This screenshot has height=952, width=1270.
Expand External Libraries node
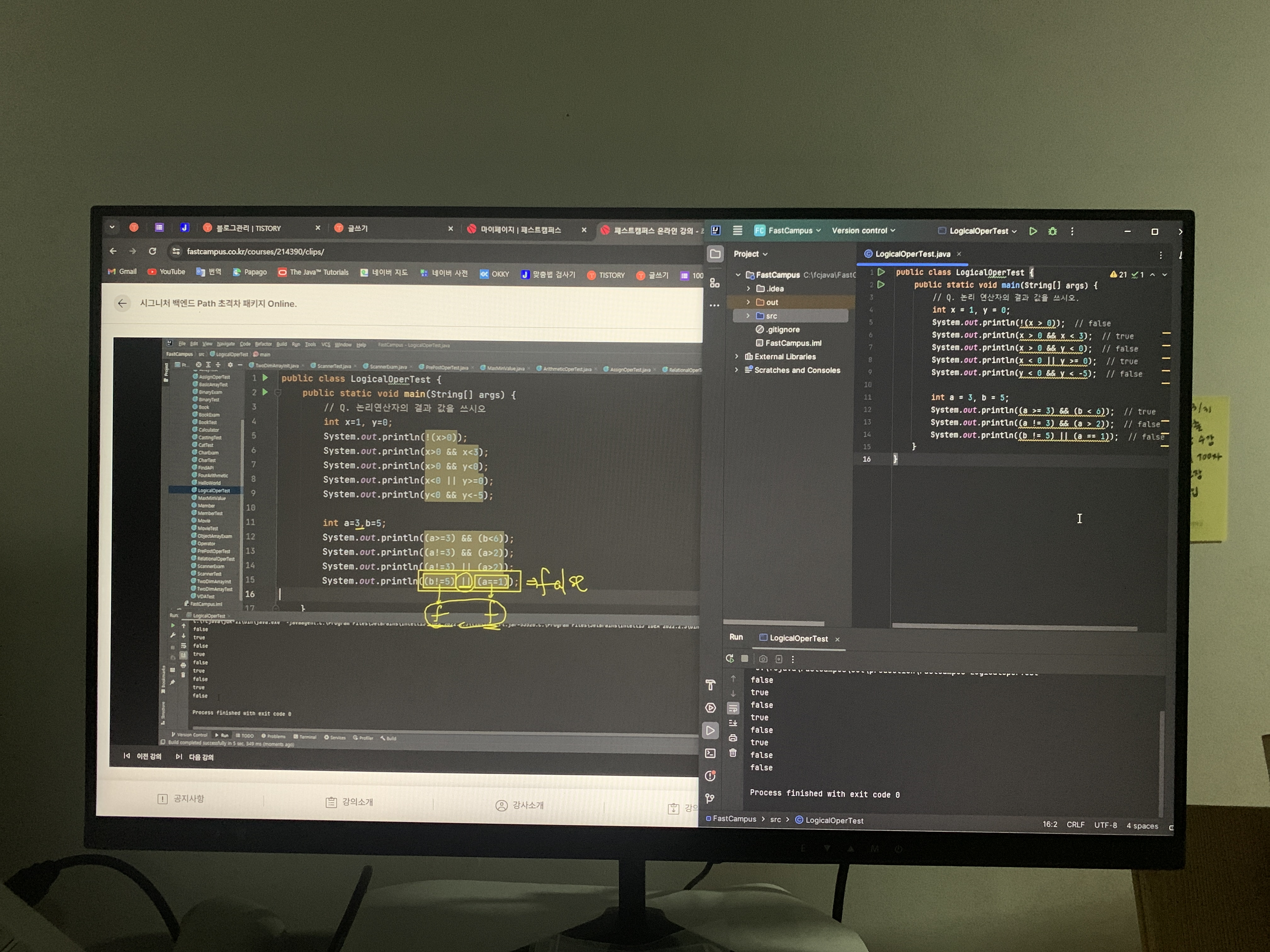pos(737,356)
